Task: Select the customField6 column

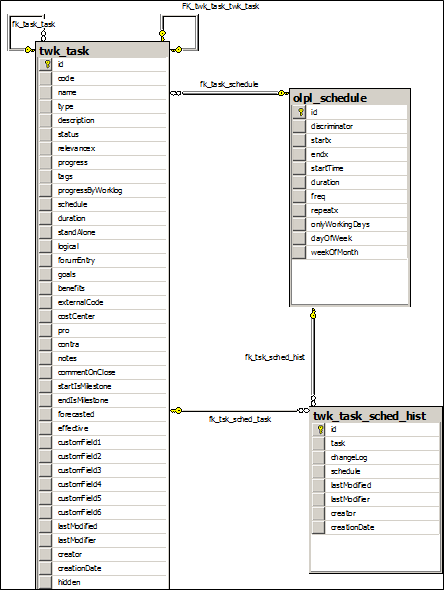Action: coord(103,512)
